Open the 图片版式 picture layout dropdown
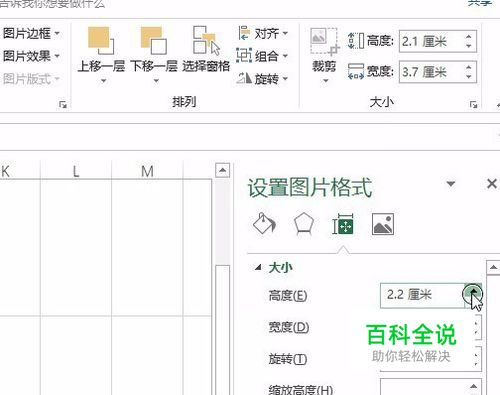Screen dimensions: 500x395 (31, 79)
